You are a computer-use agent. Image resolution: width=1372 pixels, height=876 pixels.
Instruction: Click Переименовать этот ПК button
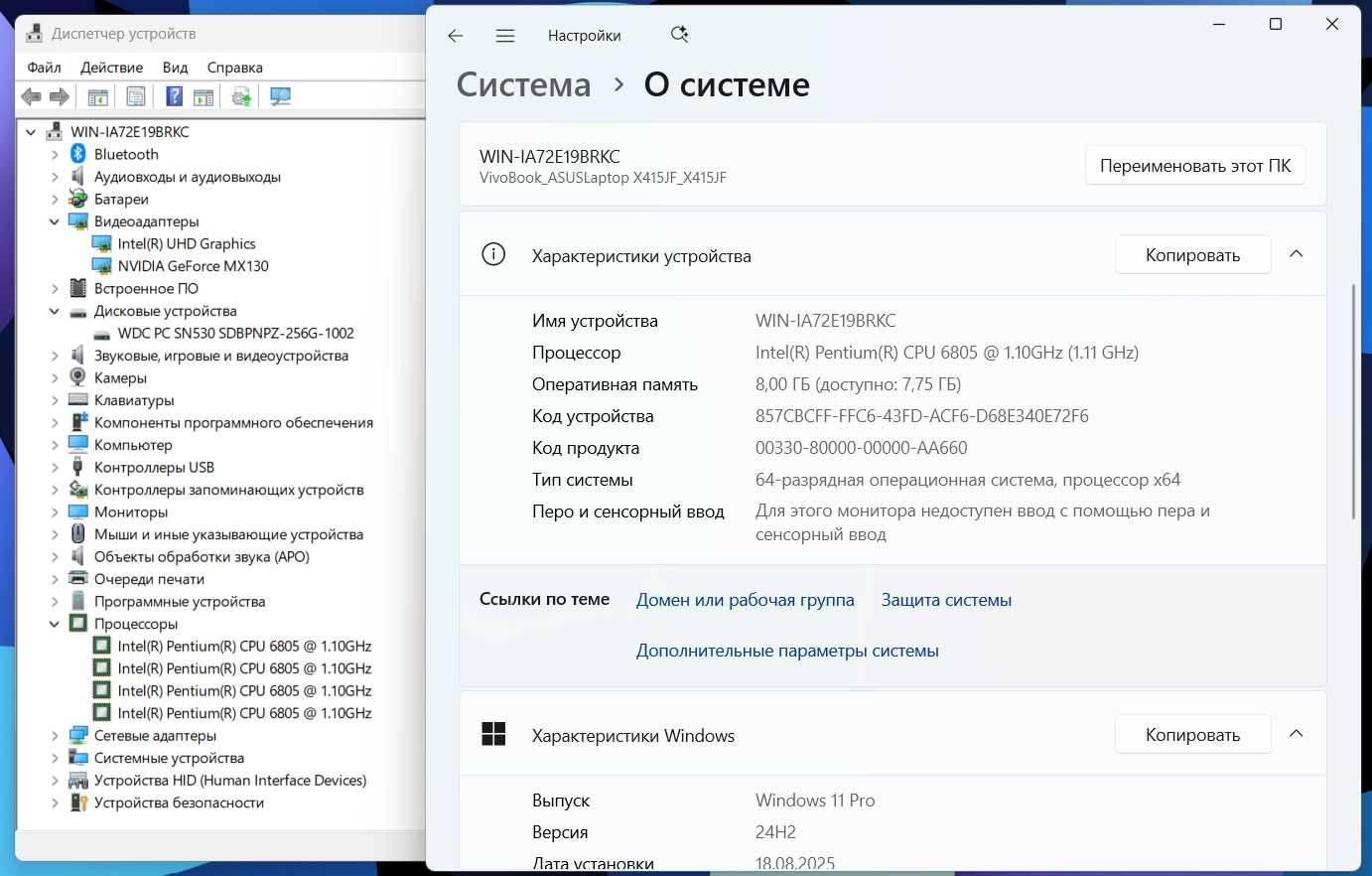pos(1195,166)
